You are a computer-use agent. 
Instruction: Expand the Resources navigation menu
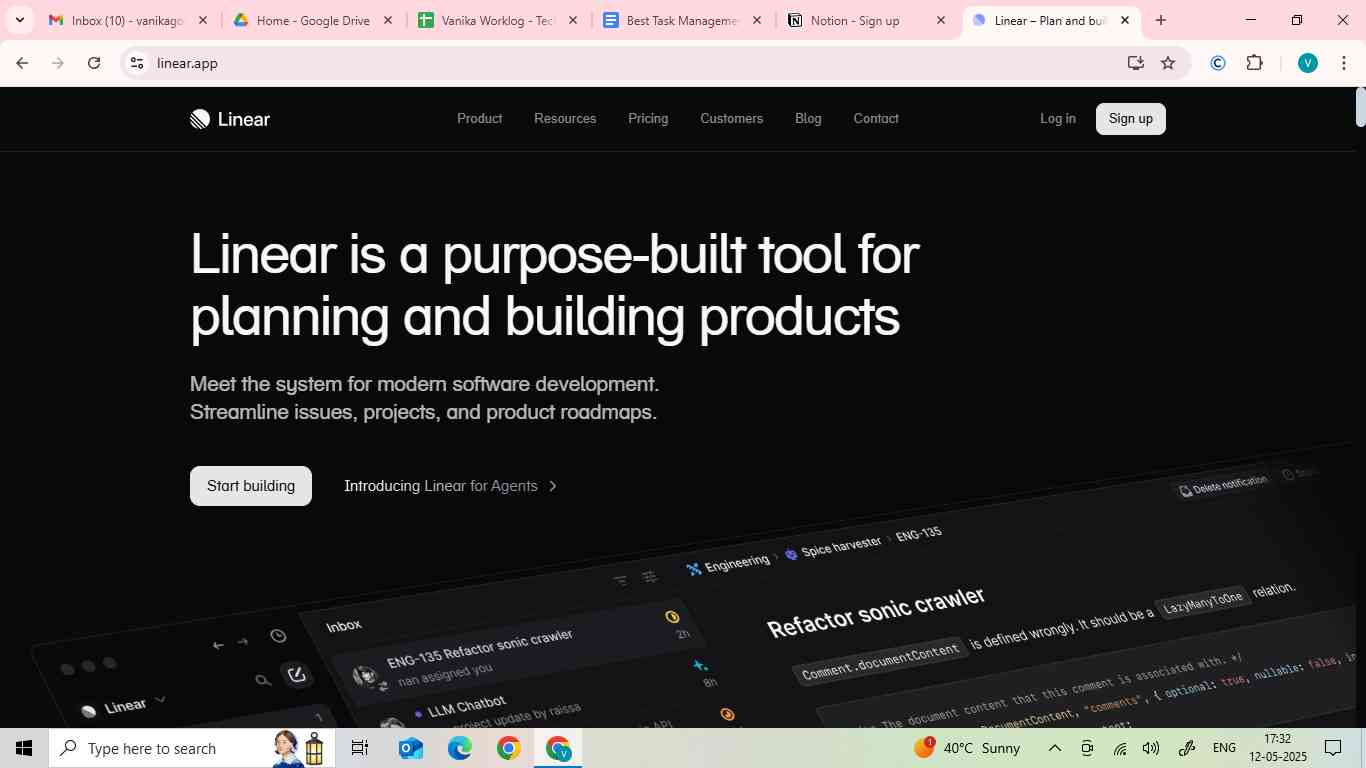tap(565, 118)
